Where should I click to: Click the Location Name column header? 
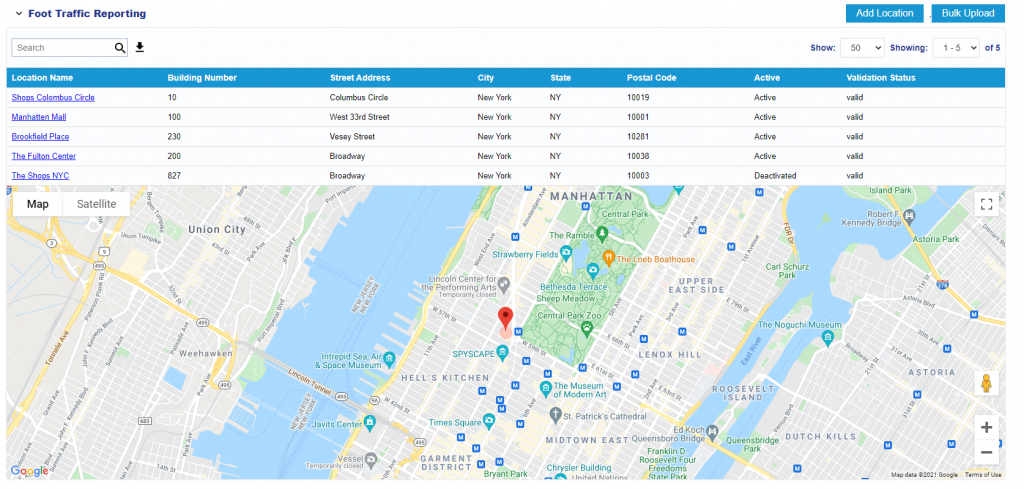coord(42,78)
